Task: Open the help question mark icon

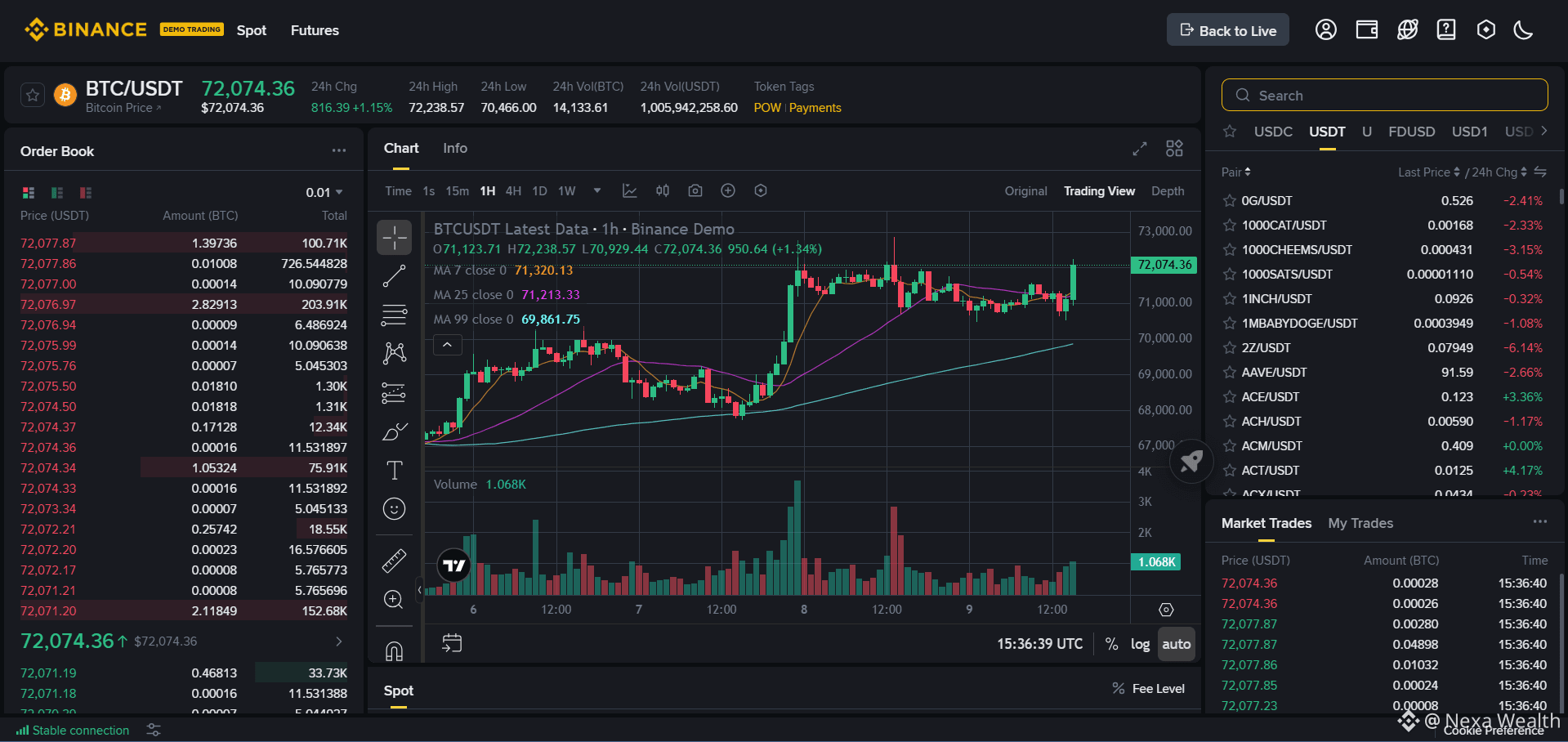Action: point(1446,30)
